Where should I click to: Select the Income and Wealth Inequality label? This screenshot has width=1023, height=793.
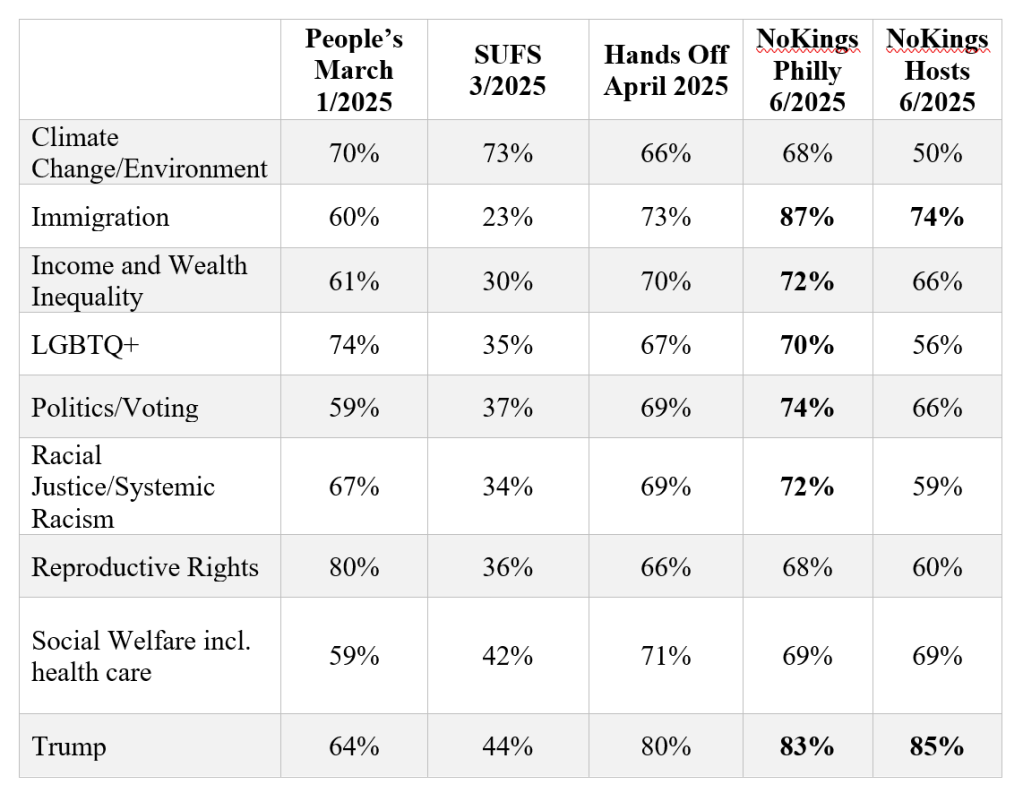[139, 281]
